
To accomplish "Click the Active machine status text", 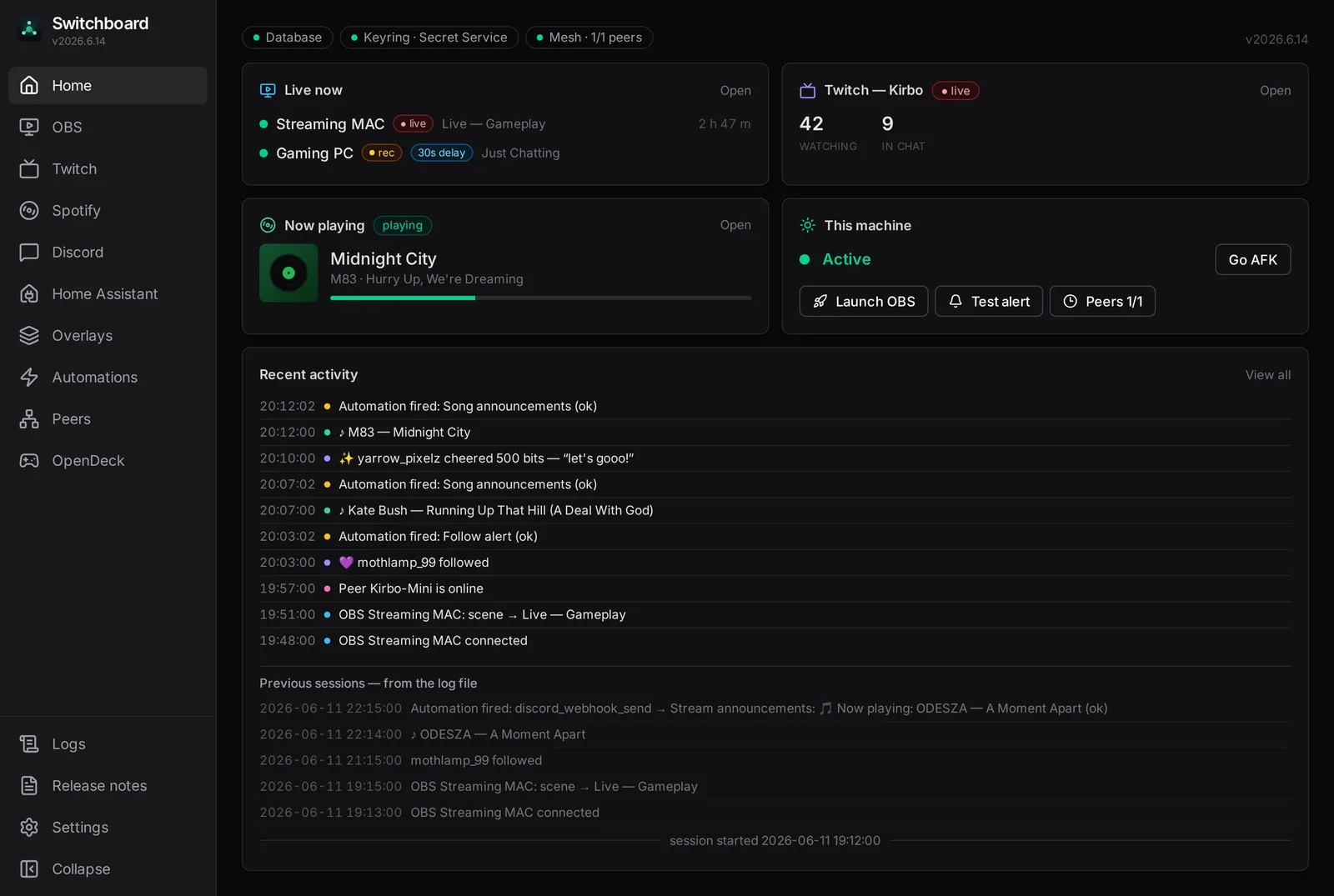I will [x=846, y=259].
